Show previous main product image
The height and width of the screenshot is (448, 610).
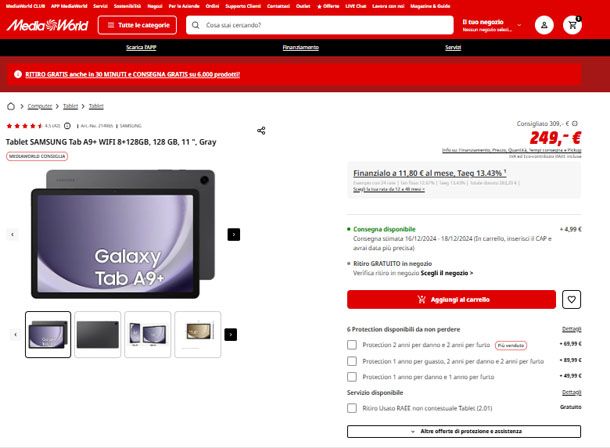point(12,234)
